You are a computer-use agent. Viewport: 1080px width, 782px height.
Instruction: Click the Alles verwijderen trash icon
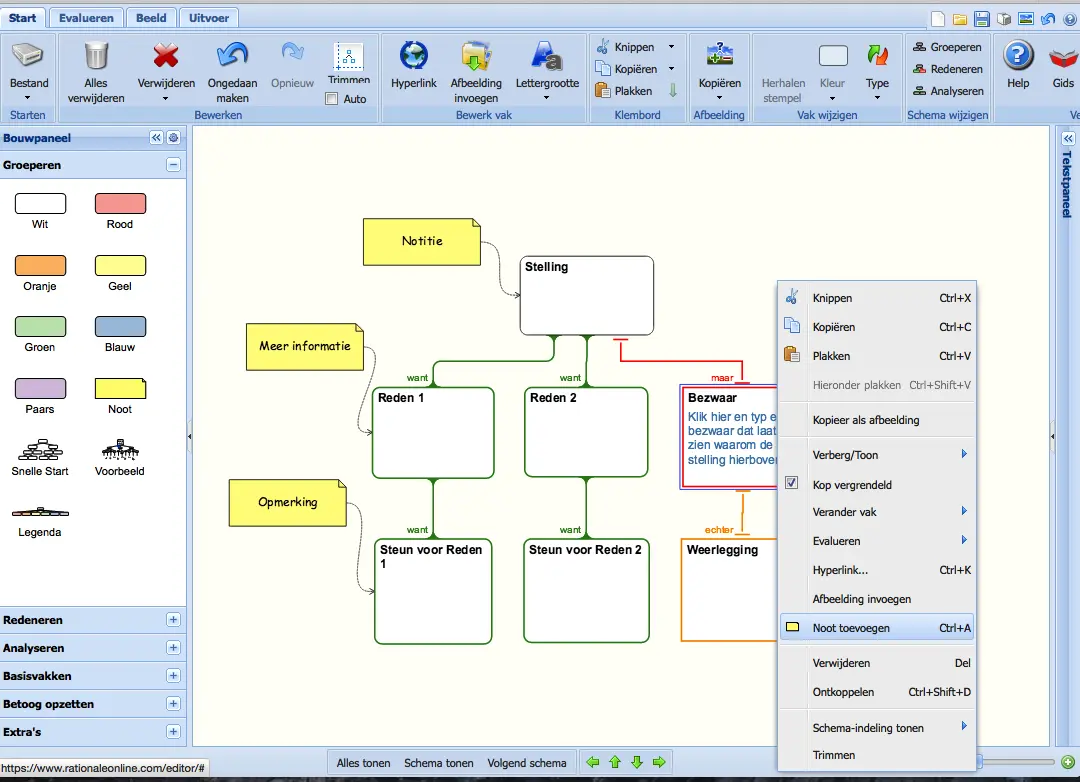96,56
